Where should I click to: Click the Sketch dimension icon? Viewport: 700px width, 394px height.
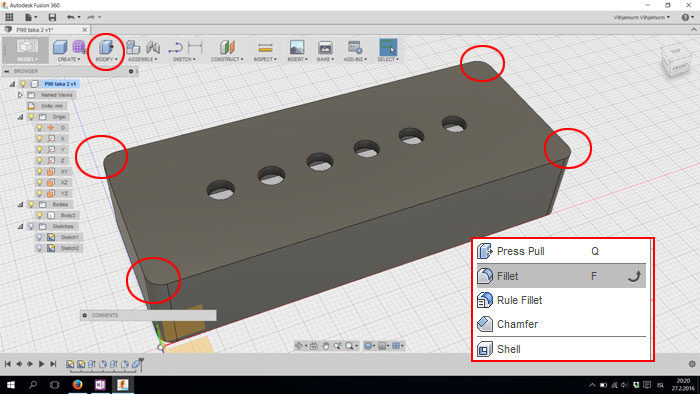(195, 47)
